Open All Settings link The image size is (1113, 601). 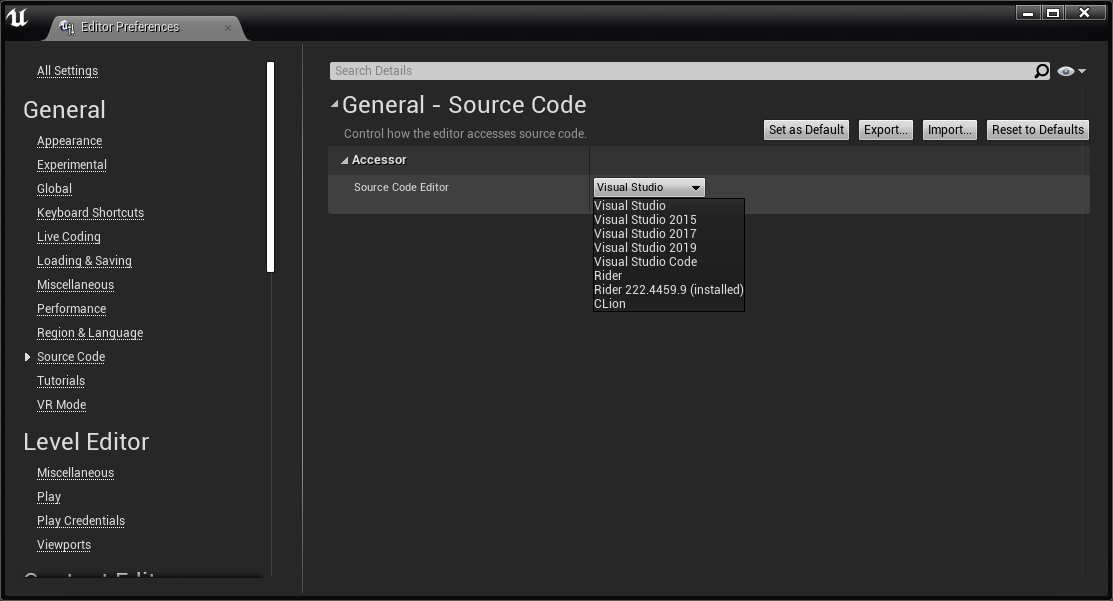point(67,71)
